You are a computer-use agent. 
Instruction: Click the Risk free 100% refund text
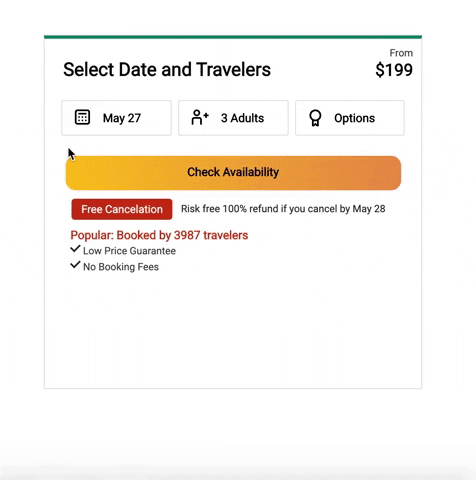pyautogui.click(x=283, y=209)
